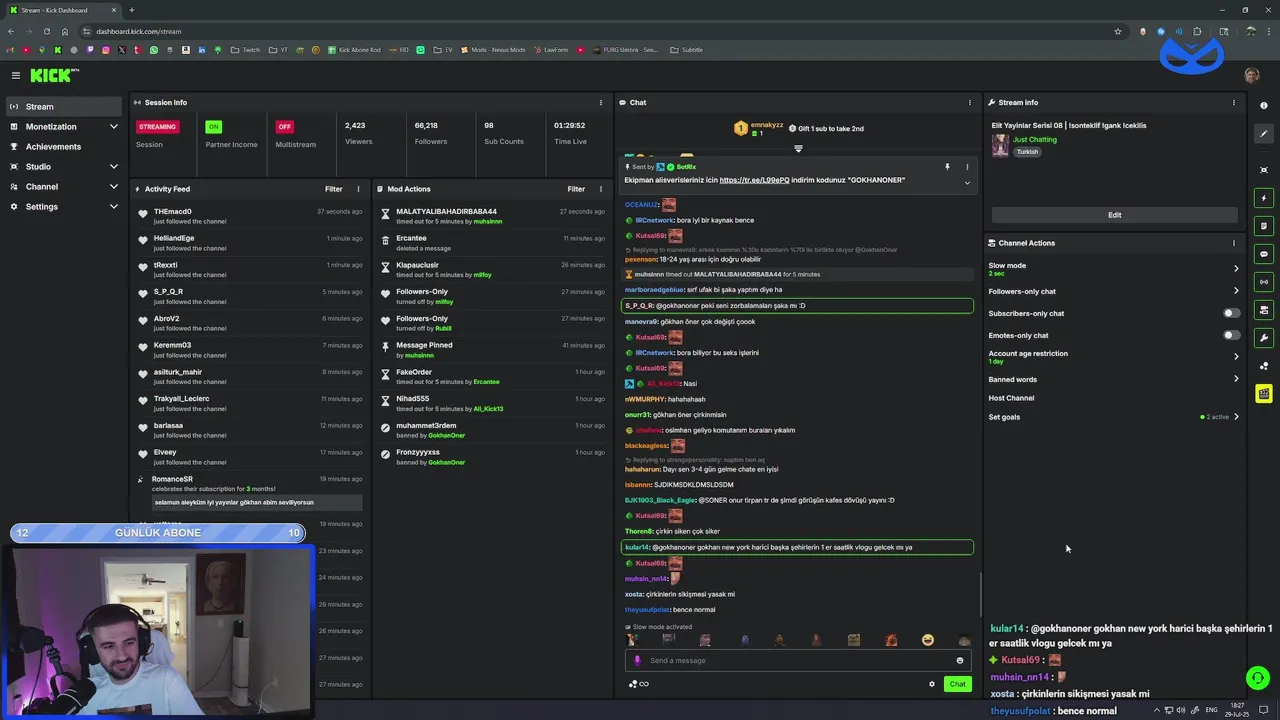Open the Chat panel options menu

pos(969,102)
